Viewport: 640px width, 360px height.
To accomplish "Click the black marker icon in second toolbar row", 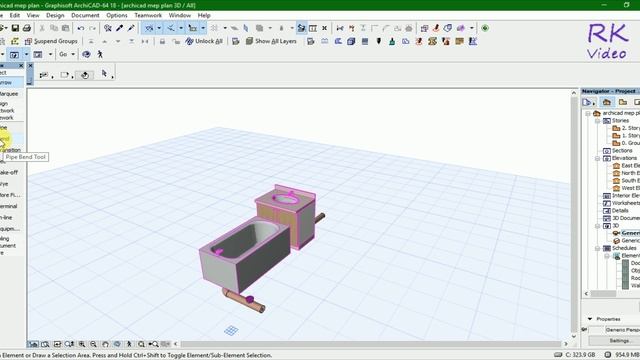I will [x=379, y=41].
